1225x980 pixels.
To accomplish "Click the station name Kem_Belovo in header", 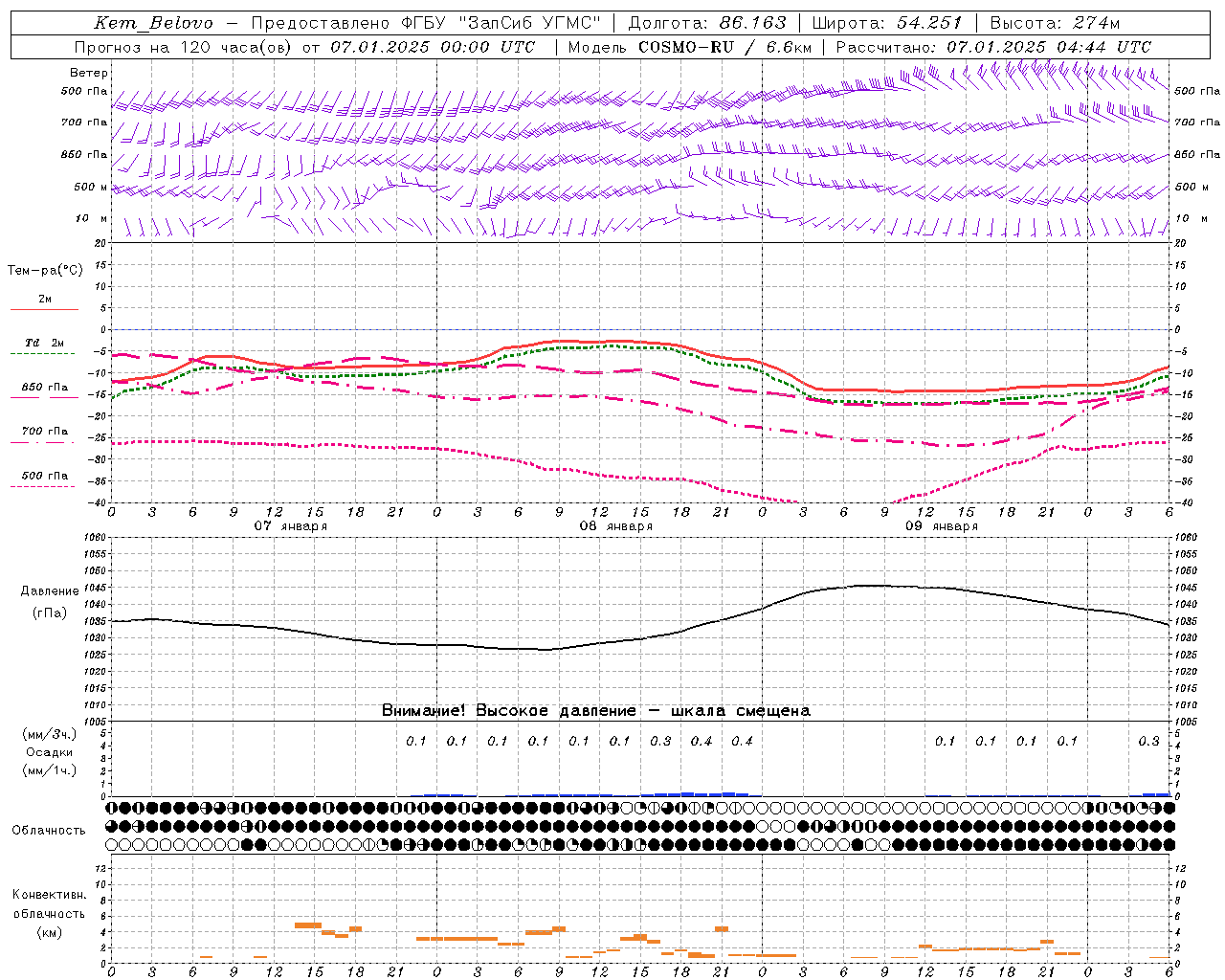I will coord(154,23).
